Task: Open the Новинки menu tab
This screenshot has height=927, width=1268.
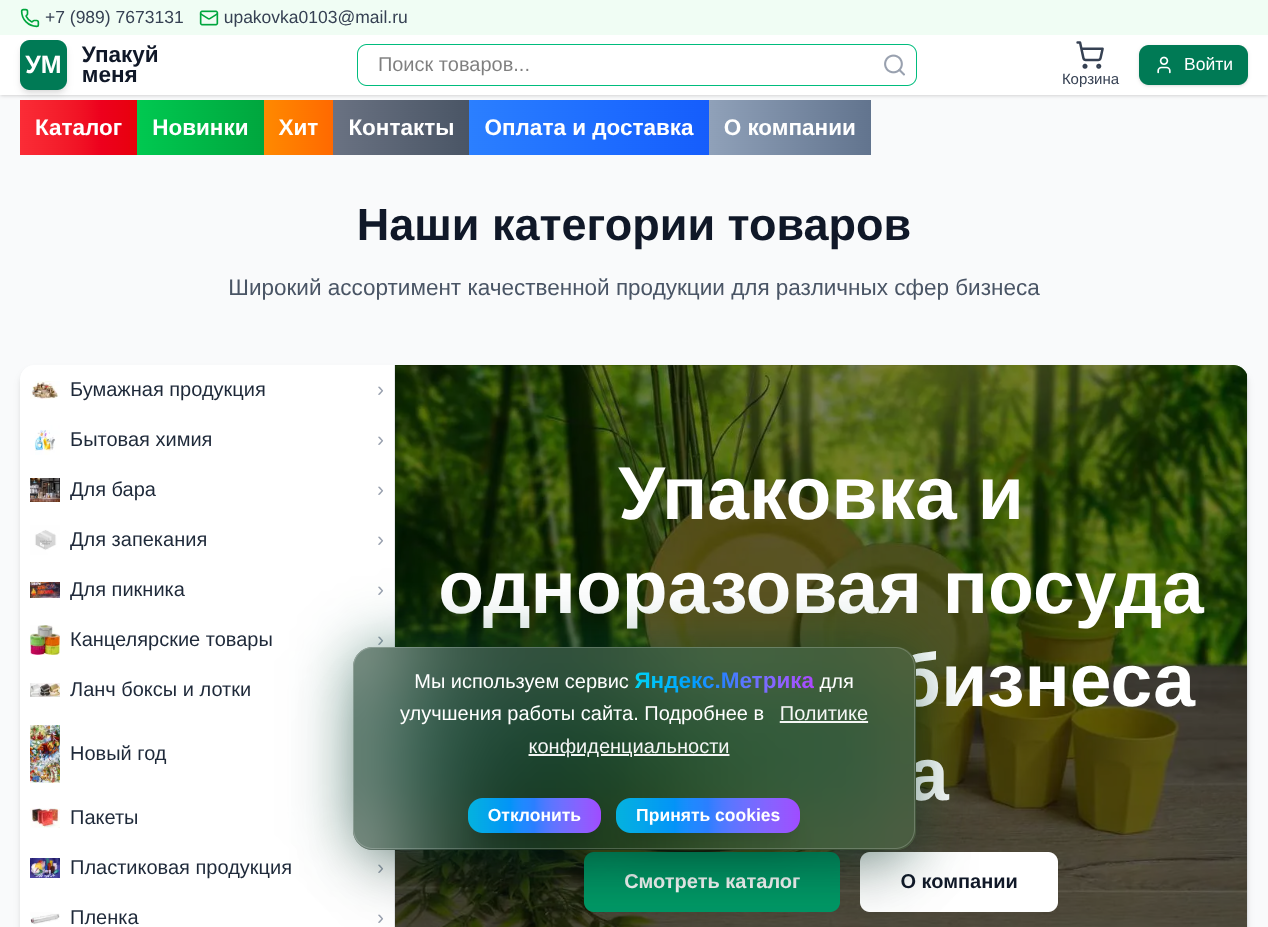Action: [x=200, y=128]
